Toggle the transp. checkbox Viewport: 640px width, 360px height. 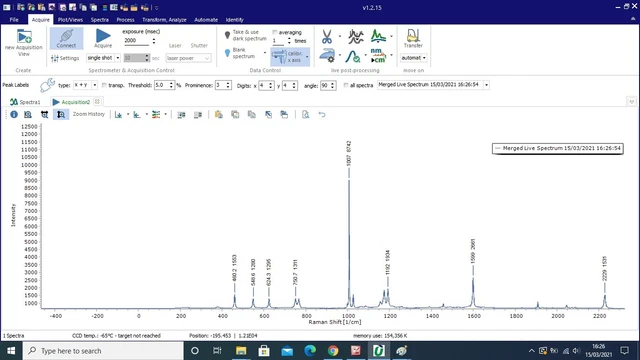104,85
